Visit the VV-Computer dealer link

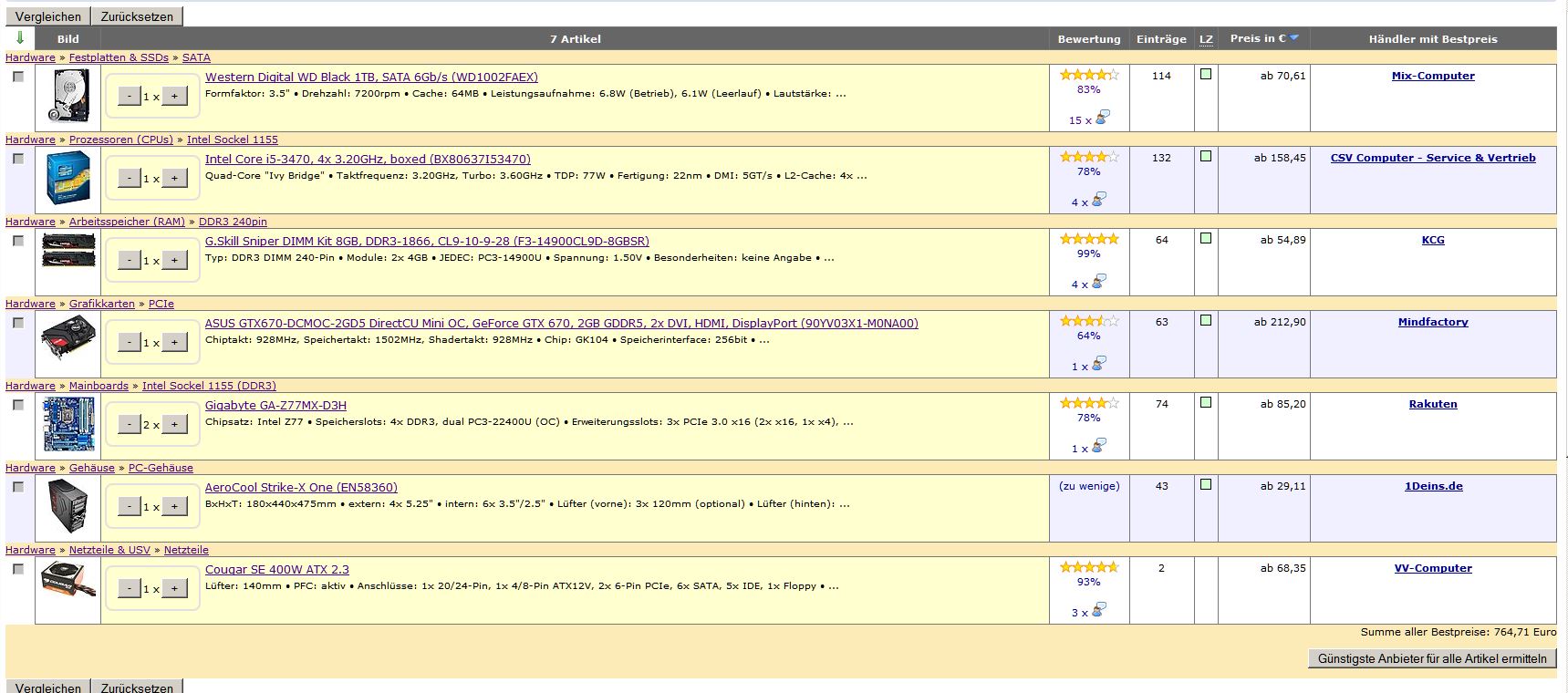(x=1433, y=568)
